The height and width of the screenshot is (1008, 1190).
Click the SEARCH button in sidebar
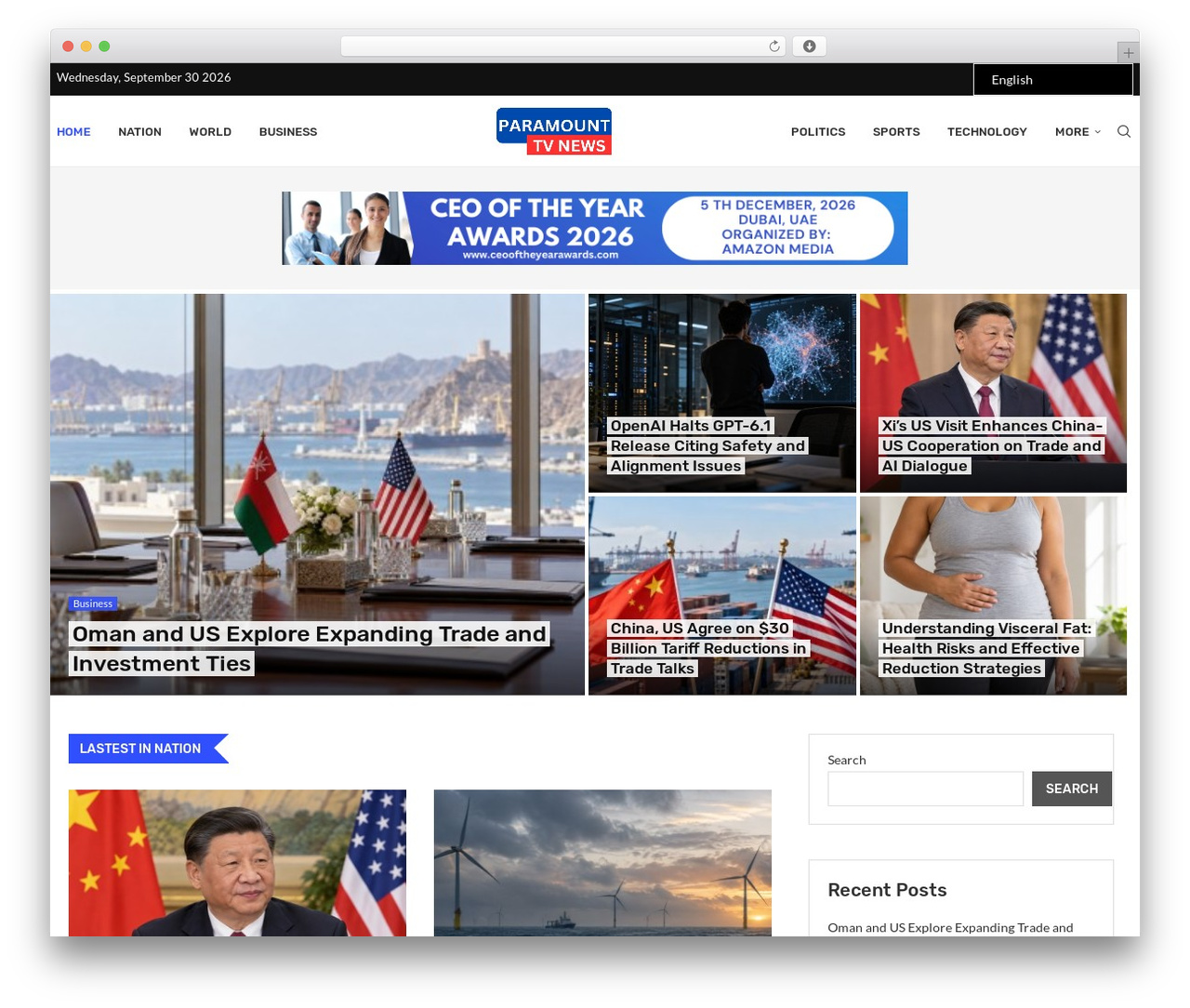point(1072,789)
